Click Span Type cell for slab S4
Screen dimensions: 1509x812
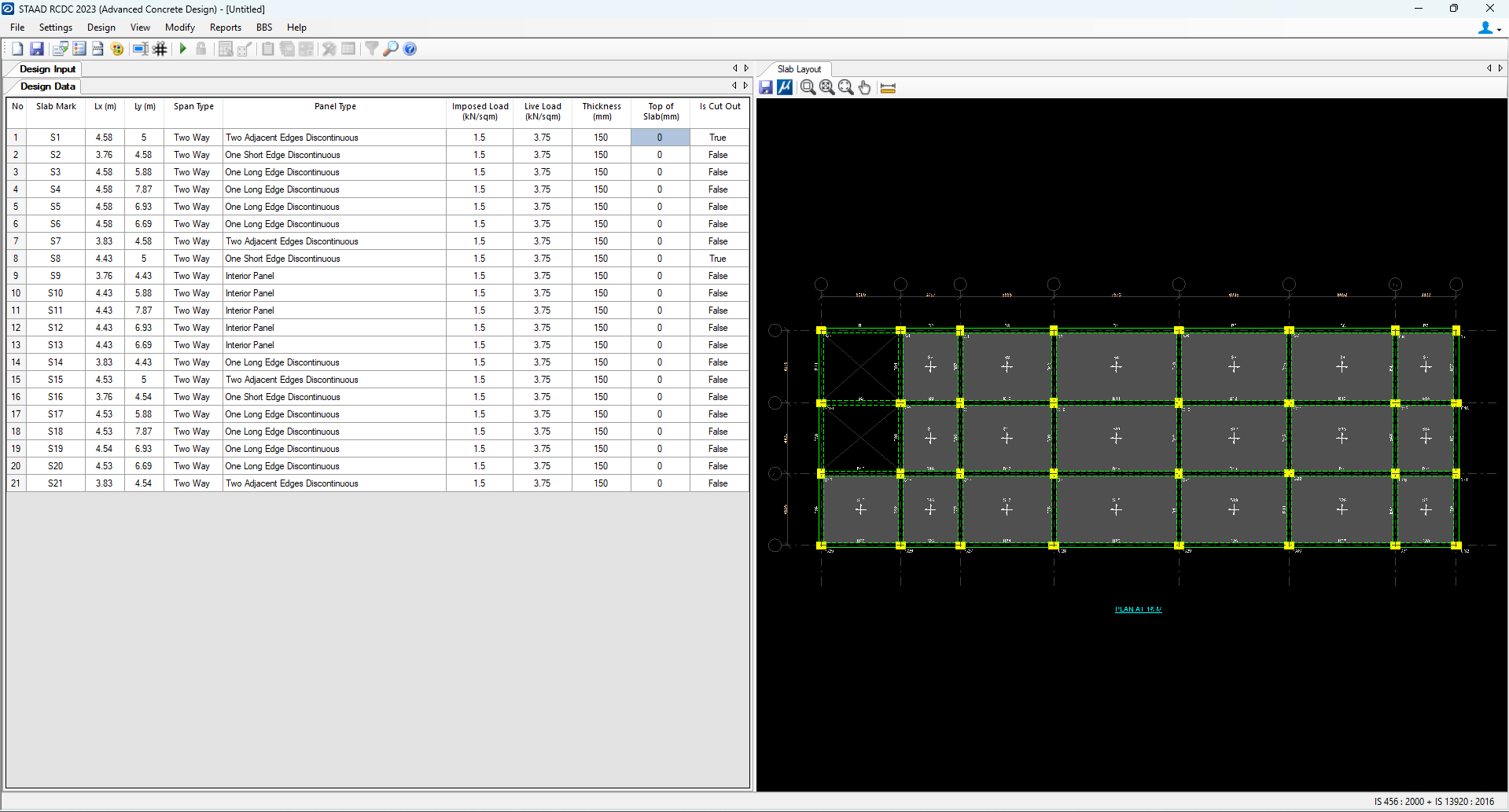tap(193, 189)
